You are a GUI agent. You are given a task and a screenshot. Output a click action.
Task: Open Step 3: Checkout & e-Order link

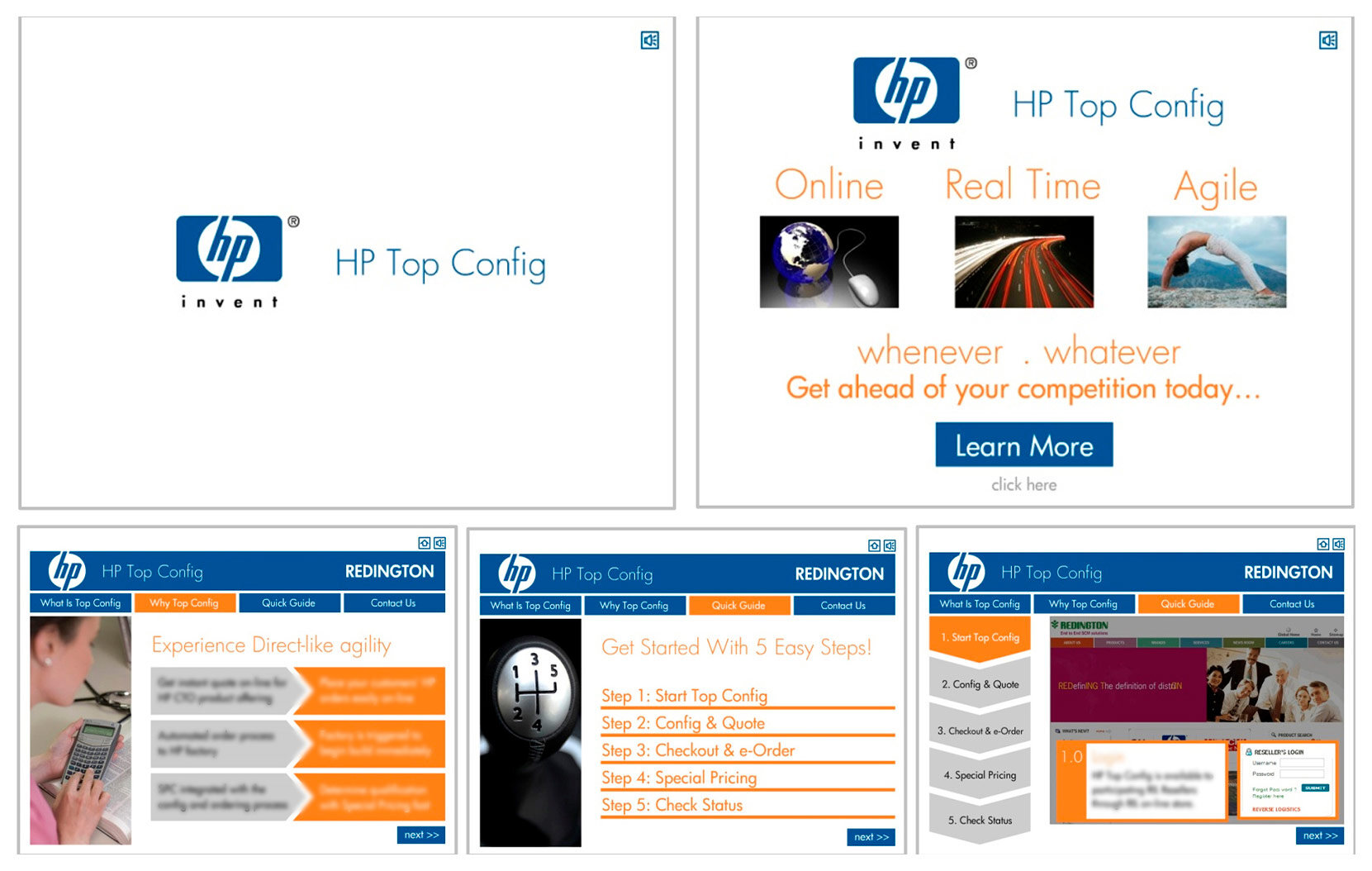click(x=698, y=750)
